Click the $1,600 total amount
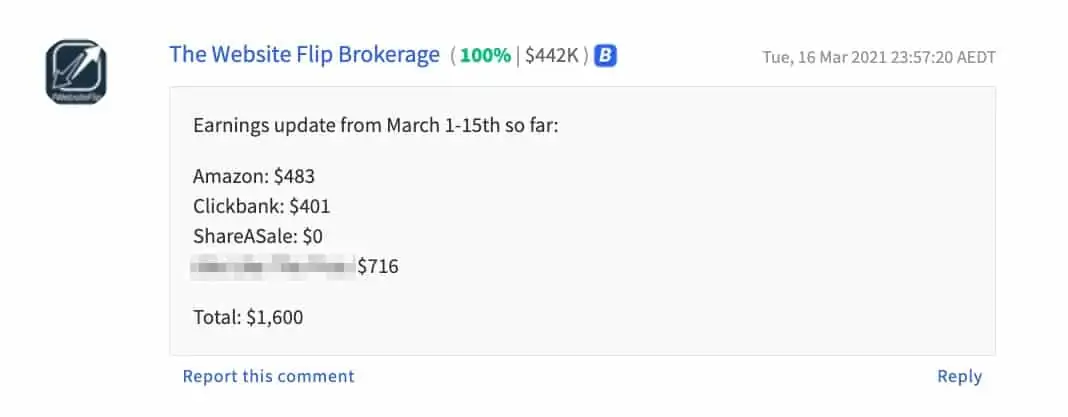 pos(274,318)
